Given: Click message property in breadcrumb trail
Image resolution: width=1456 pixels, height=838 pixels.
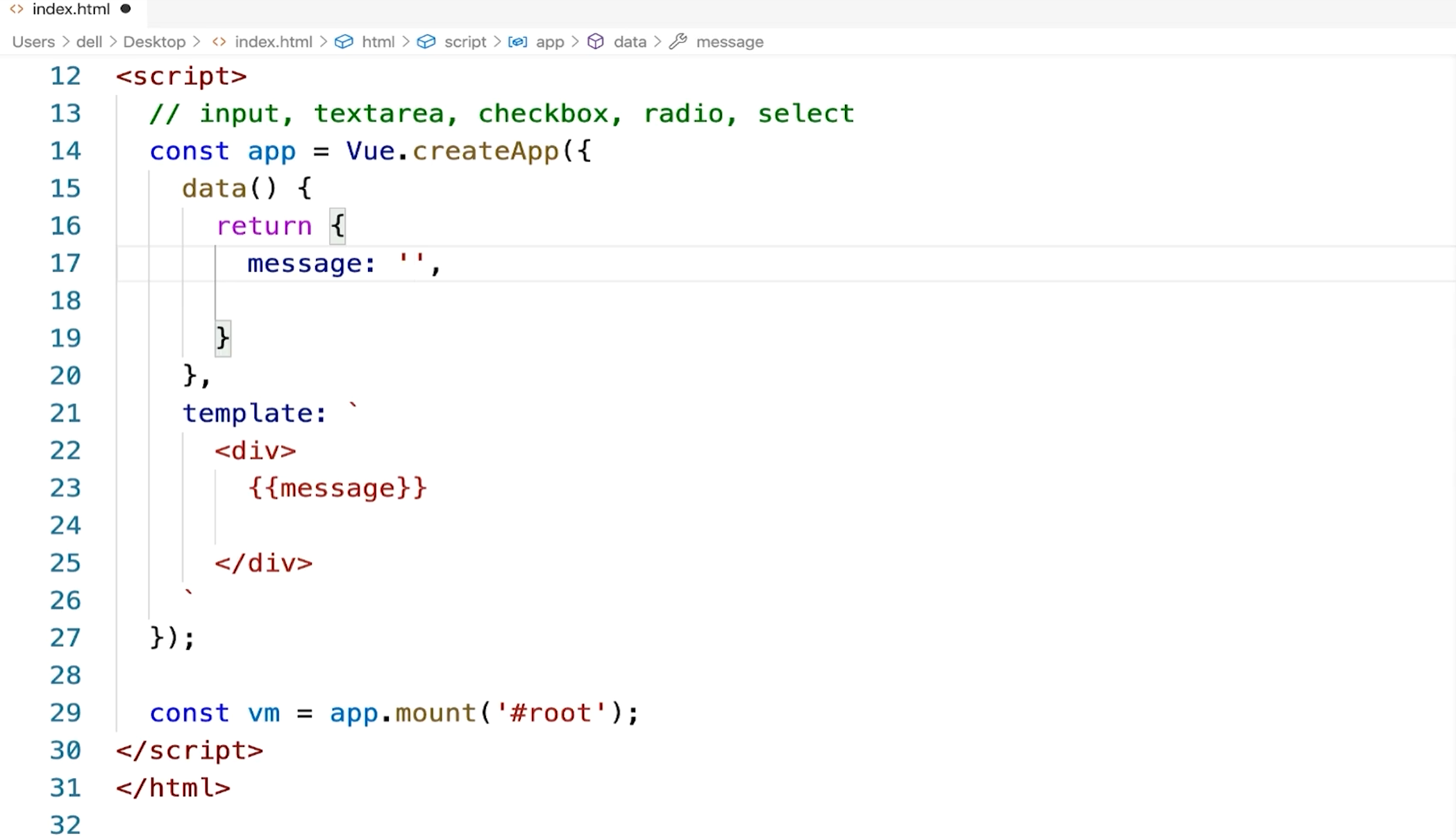Looking at the screenshot, I should click(729, 42).
